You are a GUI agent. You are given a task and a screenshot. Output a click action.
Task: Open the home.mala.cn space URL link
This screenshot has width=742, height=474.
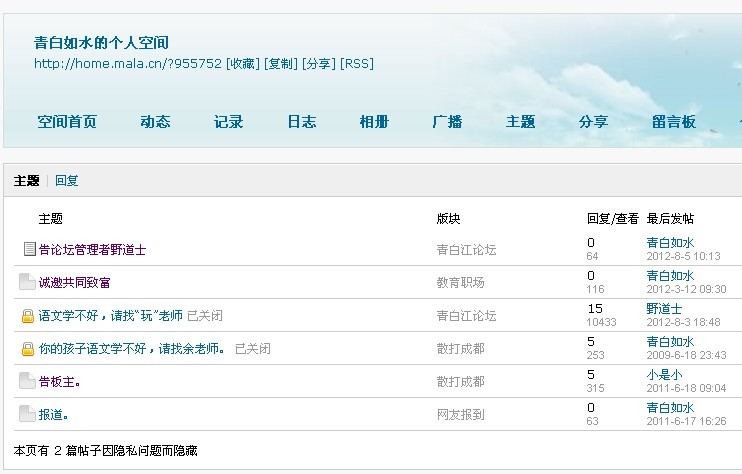point(128,64)
